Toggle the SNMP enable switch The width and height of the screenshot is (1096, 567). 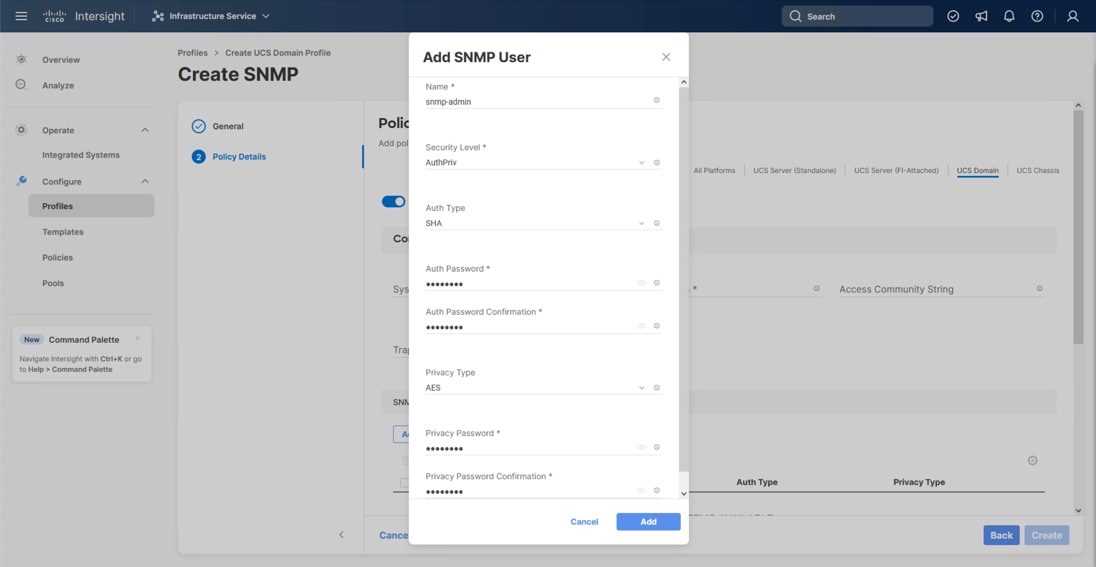pyautogui.click(x=393, y=201)
